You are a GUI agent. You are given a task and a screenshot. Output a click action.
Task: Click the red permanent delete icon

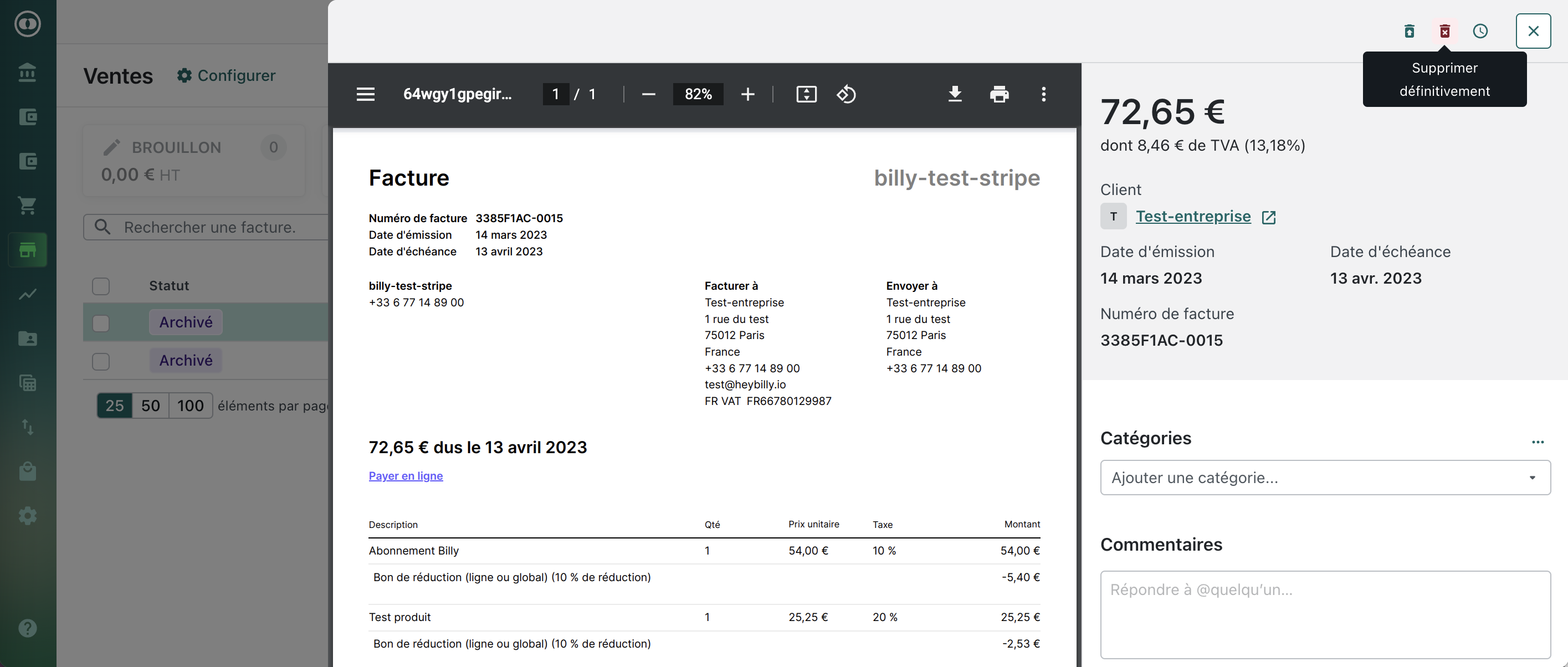pos(1444,31)
